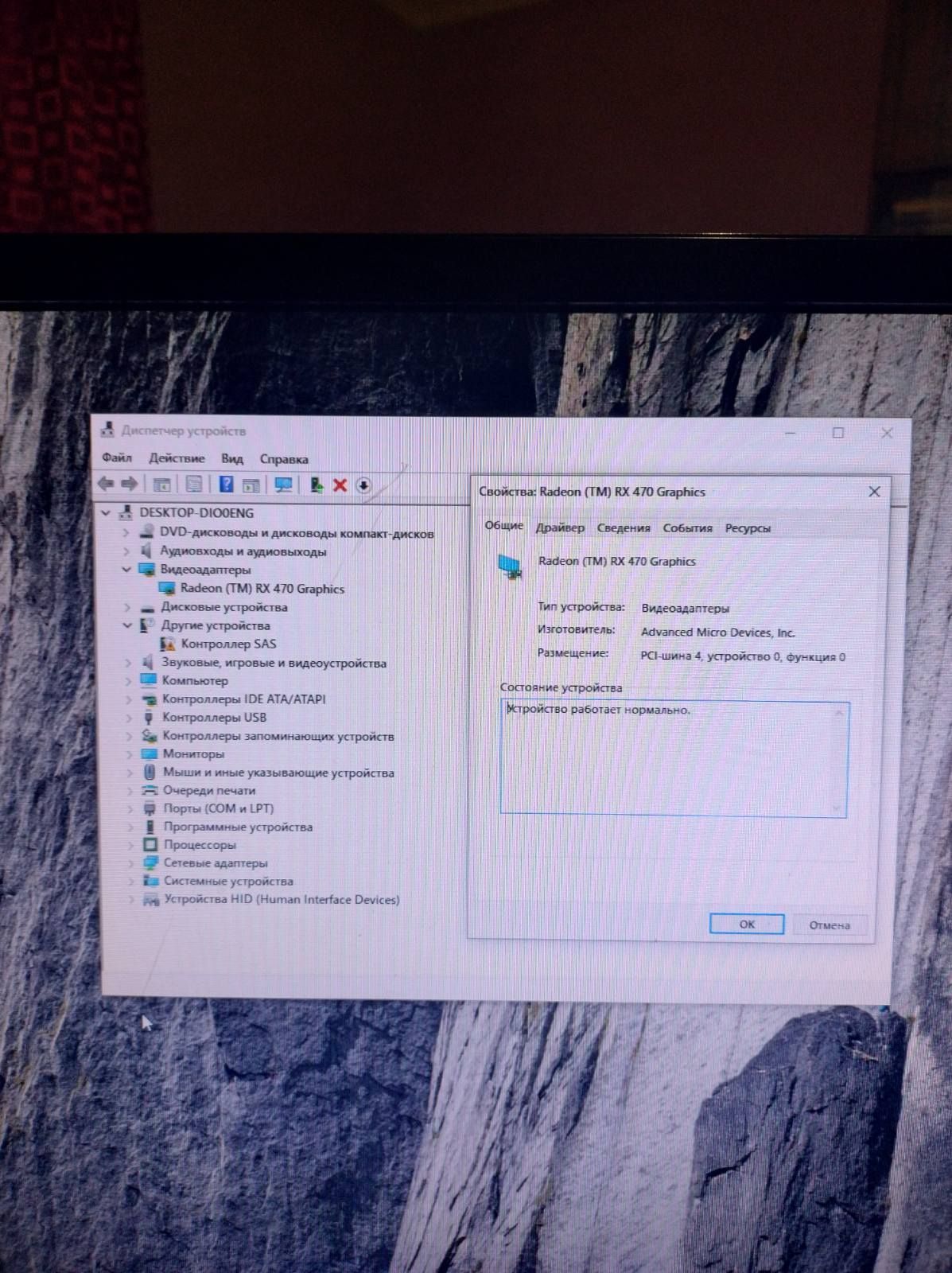The width and height of the screenshot is (952, 1273).
Task: Expand the Системные устройства category
Action: [x=130, y=882]
